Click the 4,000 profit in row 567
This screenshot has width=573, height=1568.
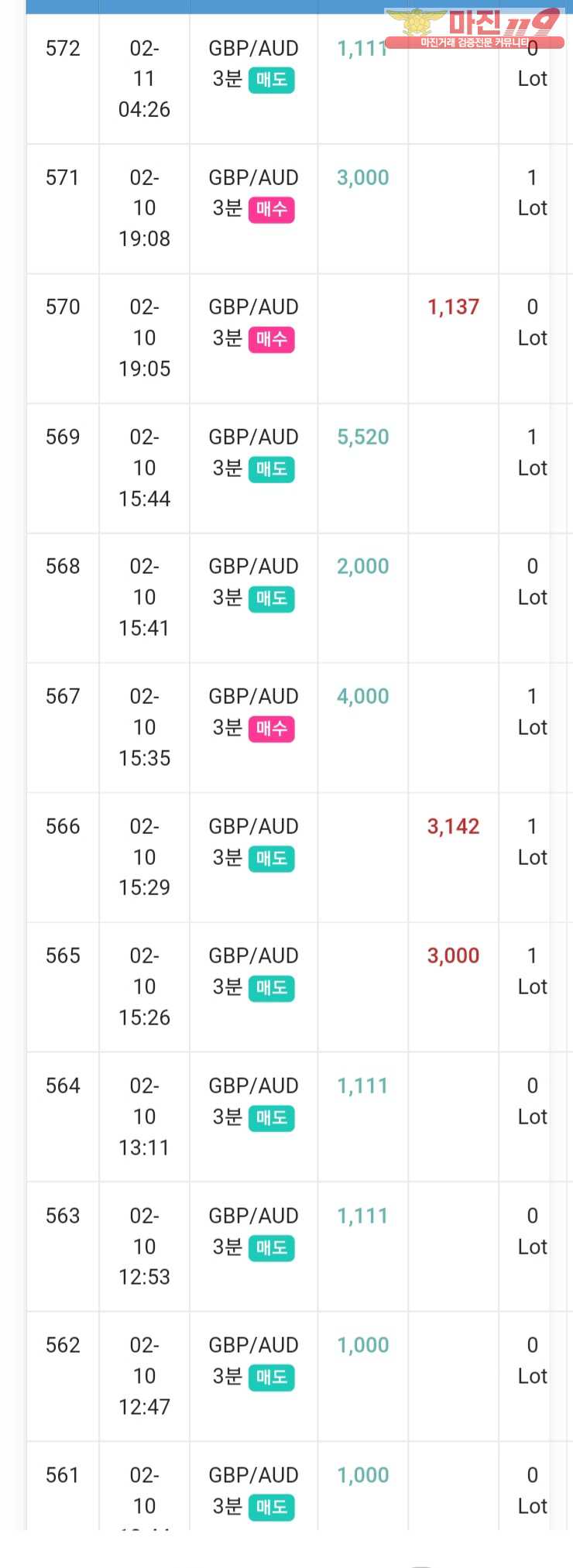362,697
